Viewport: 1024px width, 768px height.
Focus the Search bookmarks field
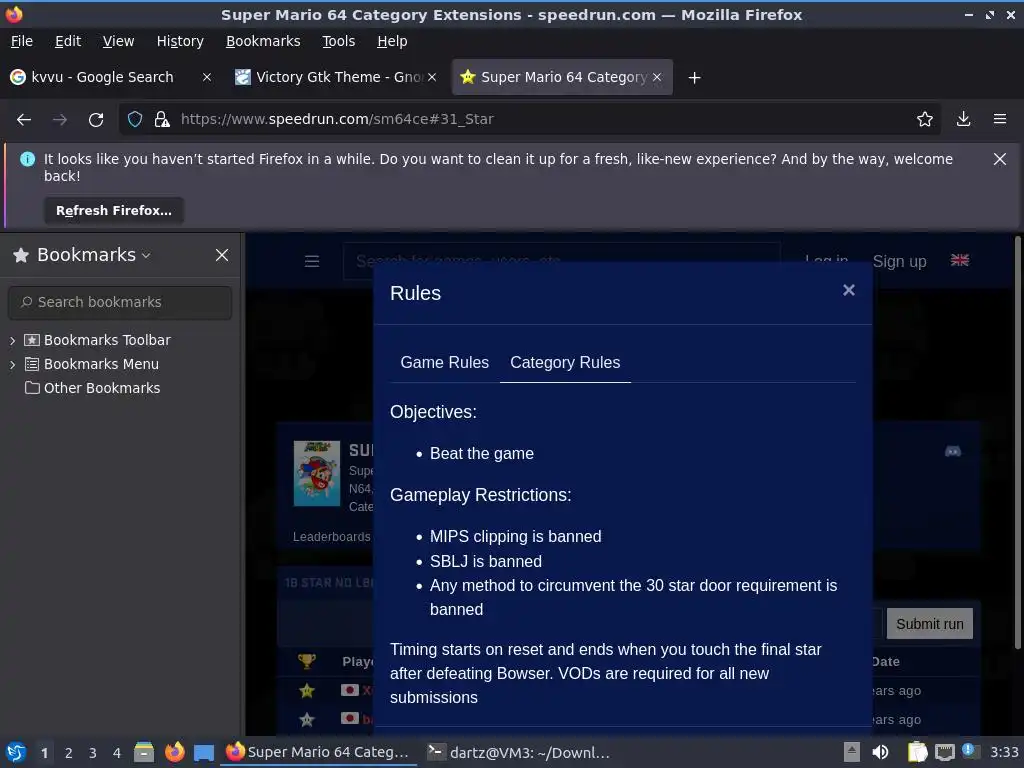pos(120,302)
